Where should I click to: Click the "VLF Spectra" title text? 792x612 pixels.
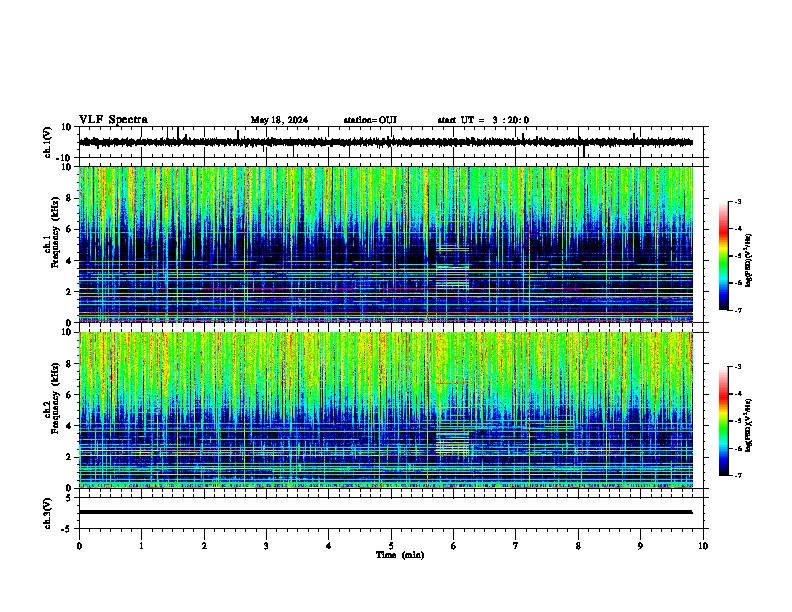click(113, 120)
